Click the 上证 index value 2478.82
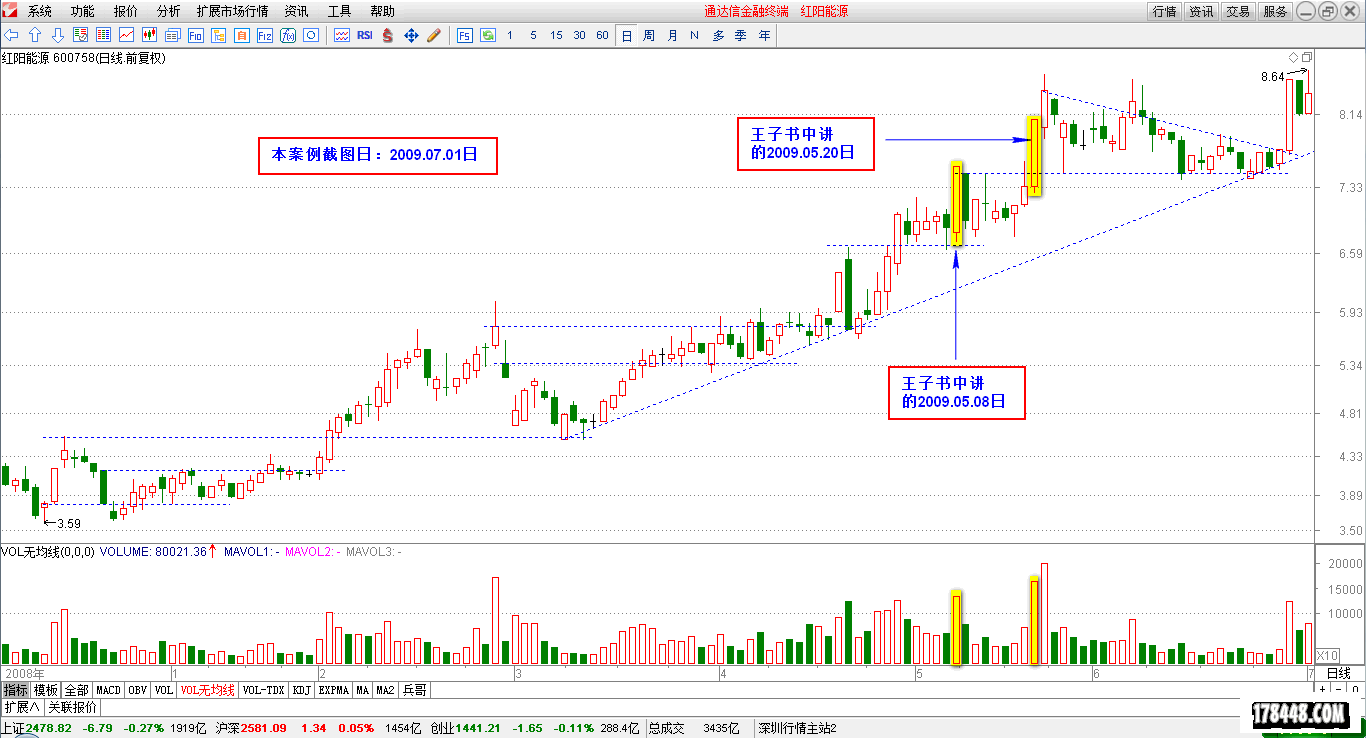The image size is (1366, 738). 49,728
